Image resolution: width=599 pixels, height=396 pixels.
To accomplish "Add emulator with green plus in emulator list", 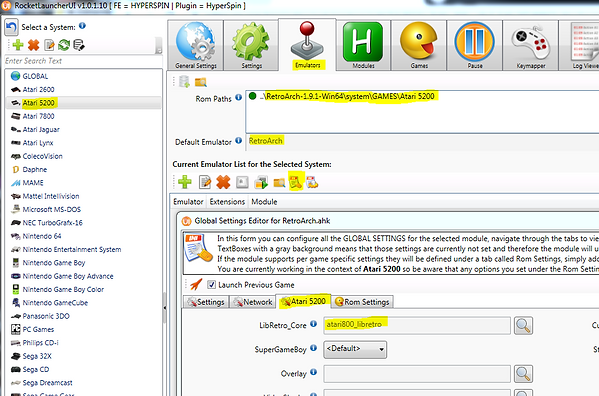I will pyautogui.click(x=185, y=182).
